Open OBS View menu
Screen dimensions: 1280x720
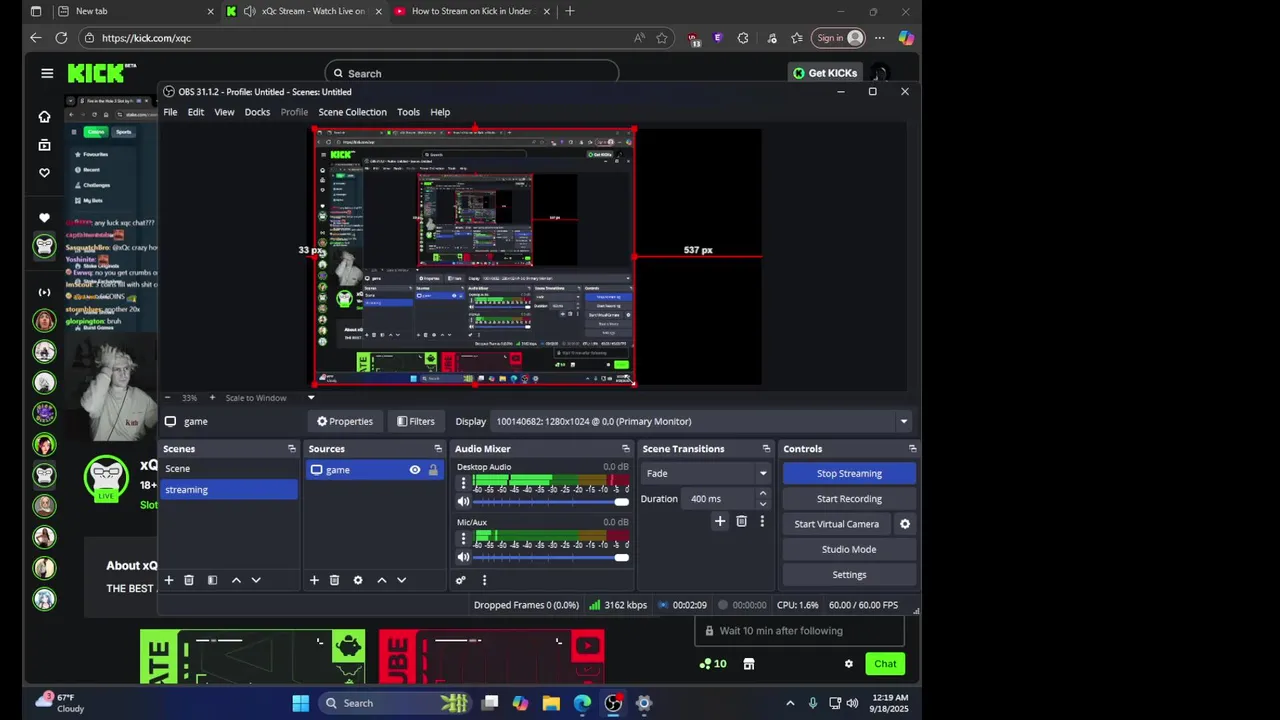tap(224, 112)
